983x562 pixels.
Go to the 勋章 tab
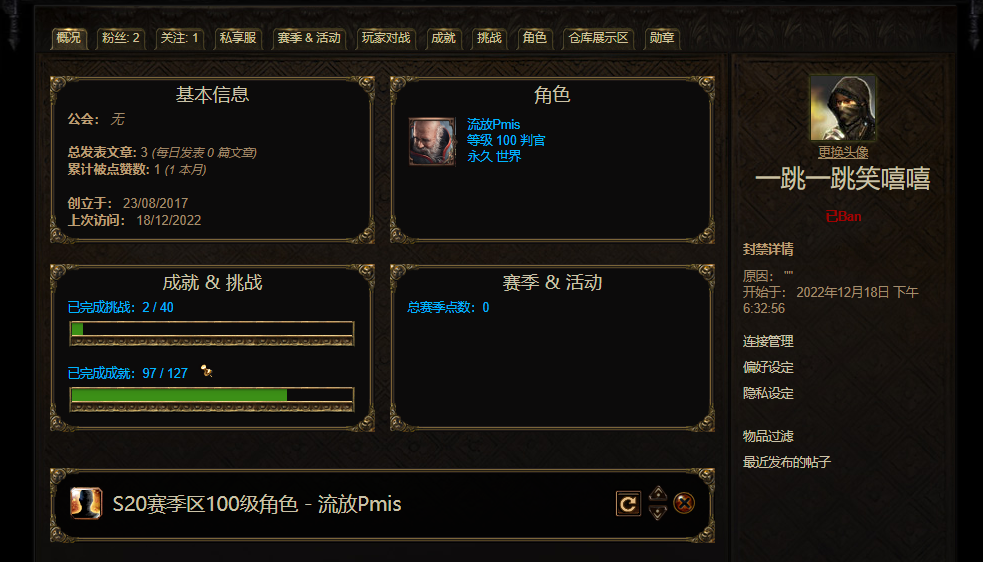(662, 38)
